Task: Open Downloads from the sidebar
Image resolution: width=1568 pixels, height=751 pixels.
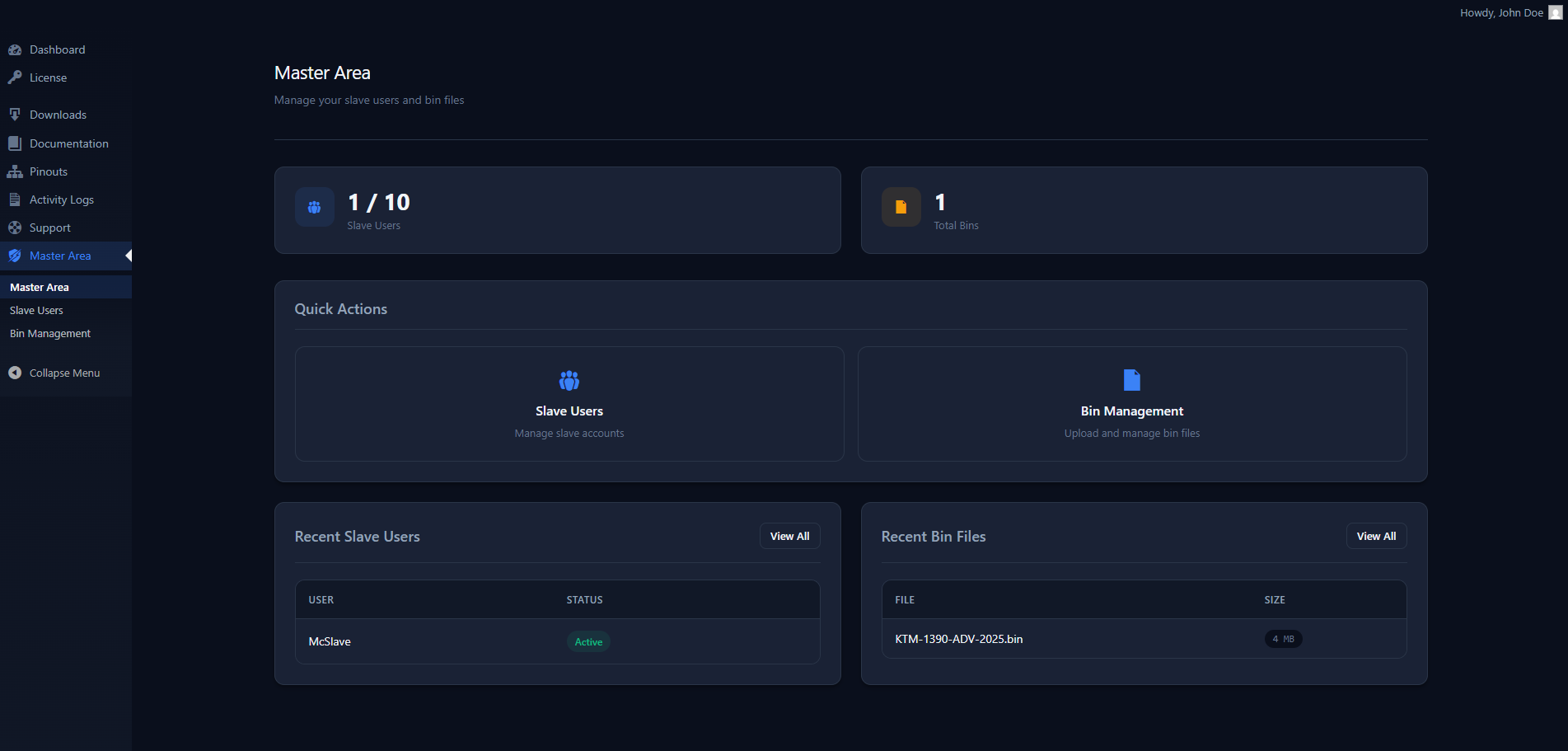Action: (x=66, y=115)
